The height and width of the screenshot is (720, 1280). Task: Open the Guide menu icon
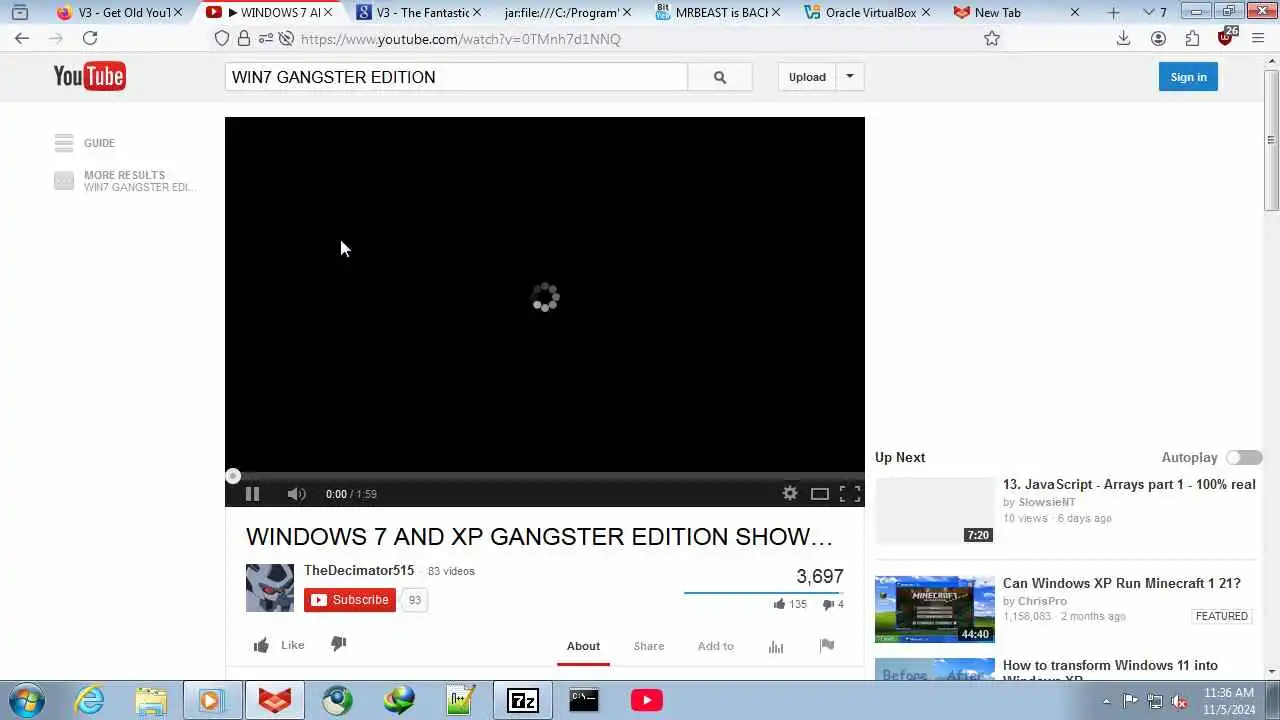click(x=64, y=143)
